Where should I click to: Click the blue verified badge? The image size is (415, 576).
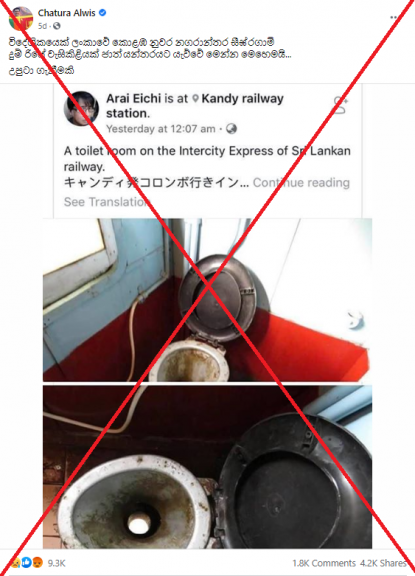102,12
